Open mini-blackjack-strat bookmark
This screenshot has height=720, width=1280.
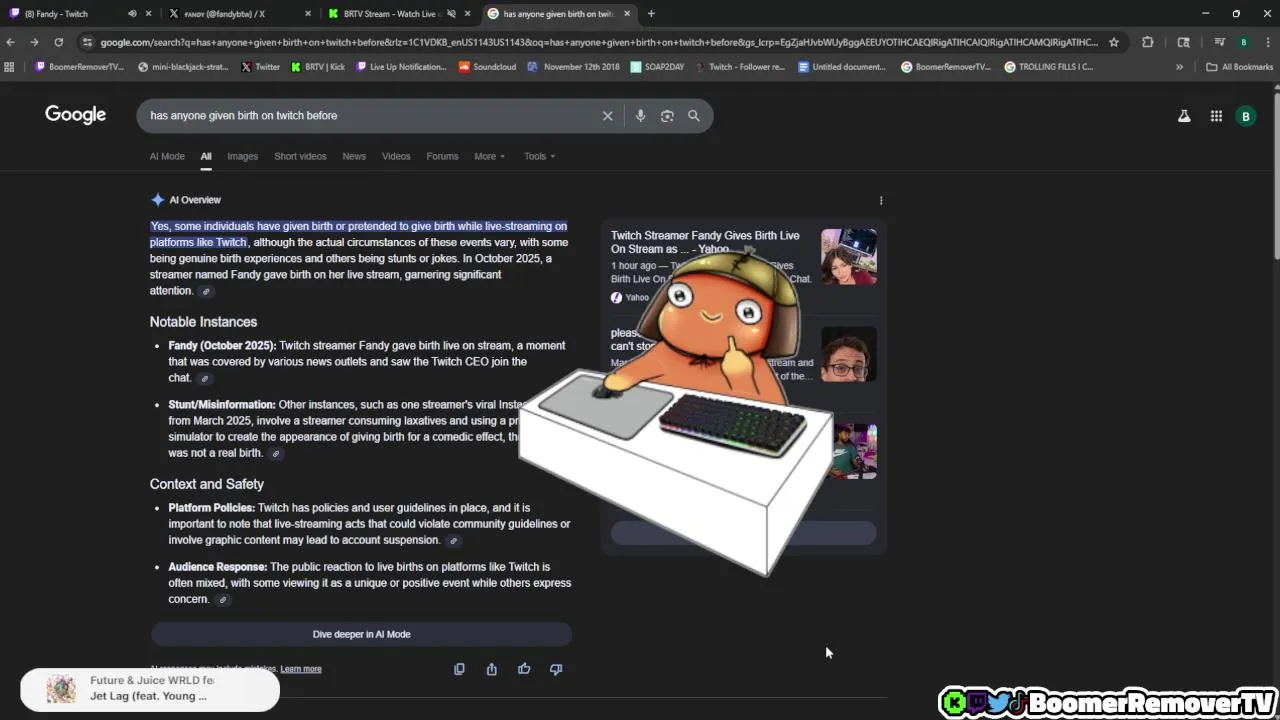pos(183,67)
